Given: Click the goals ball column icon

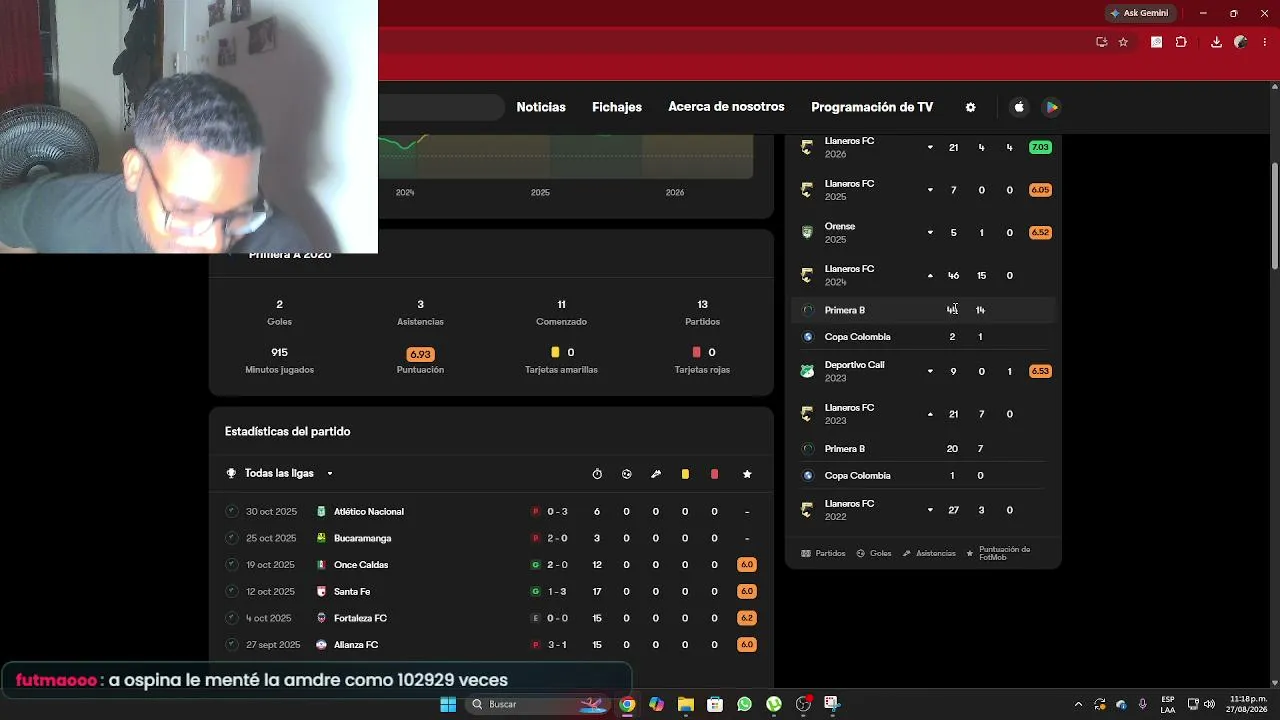Looking at the screenshot, I should click(626, 474).
